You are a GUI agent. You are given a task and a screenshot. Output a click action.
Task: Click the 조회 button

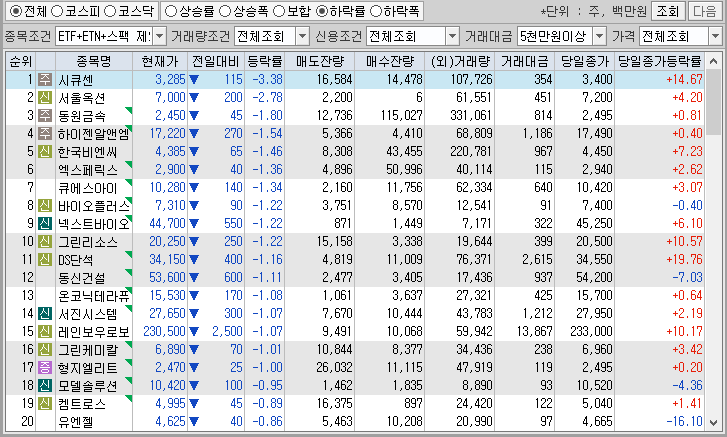point(668,11)
